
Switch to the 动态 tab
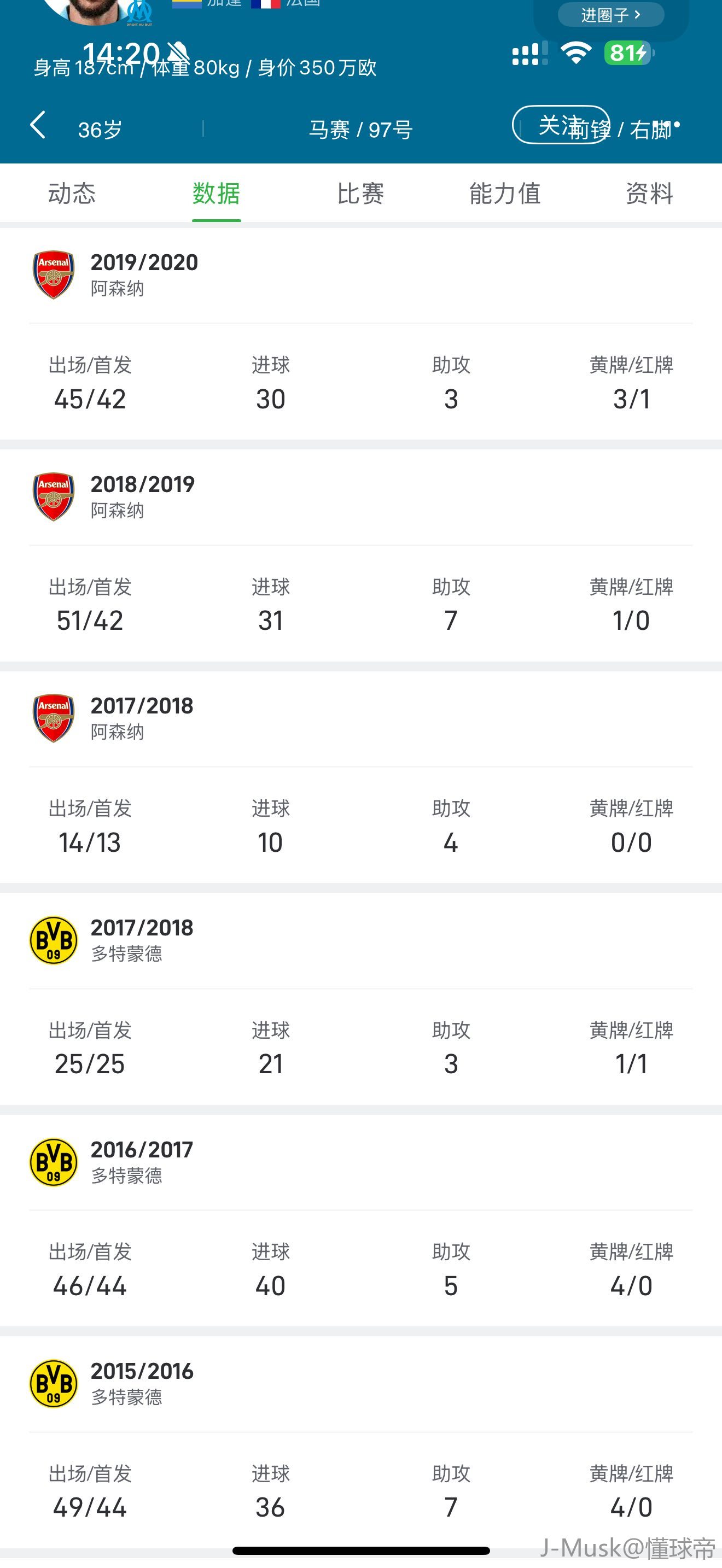72,194
